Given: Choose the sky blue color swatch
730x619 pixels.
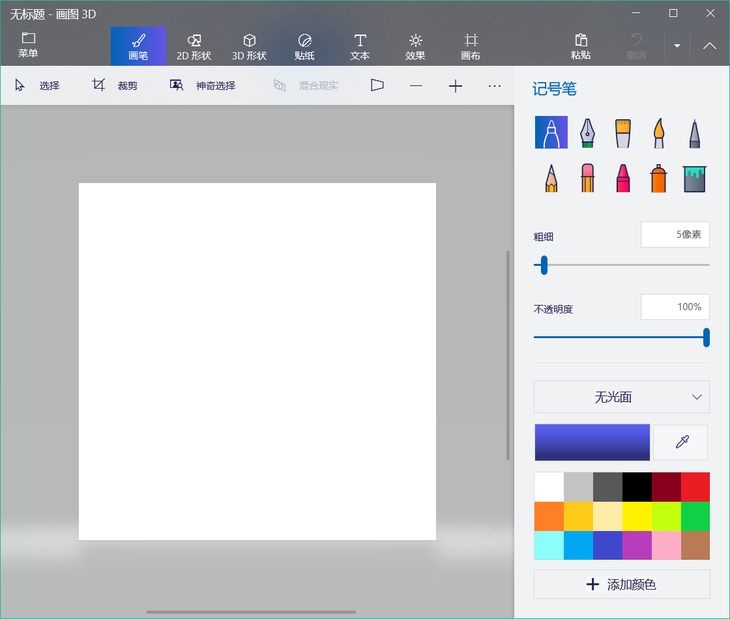Looking at the screenshot, I should [x=578, y=545].
